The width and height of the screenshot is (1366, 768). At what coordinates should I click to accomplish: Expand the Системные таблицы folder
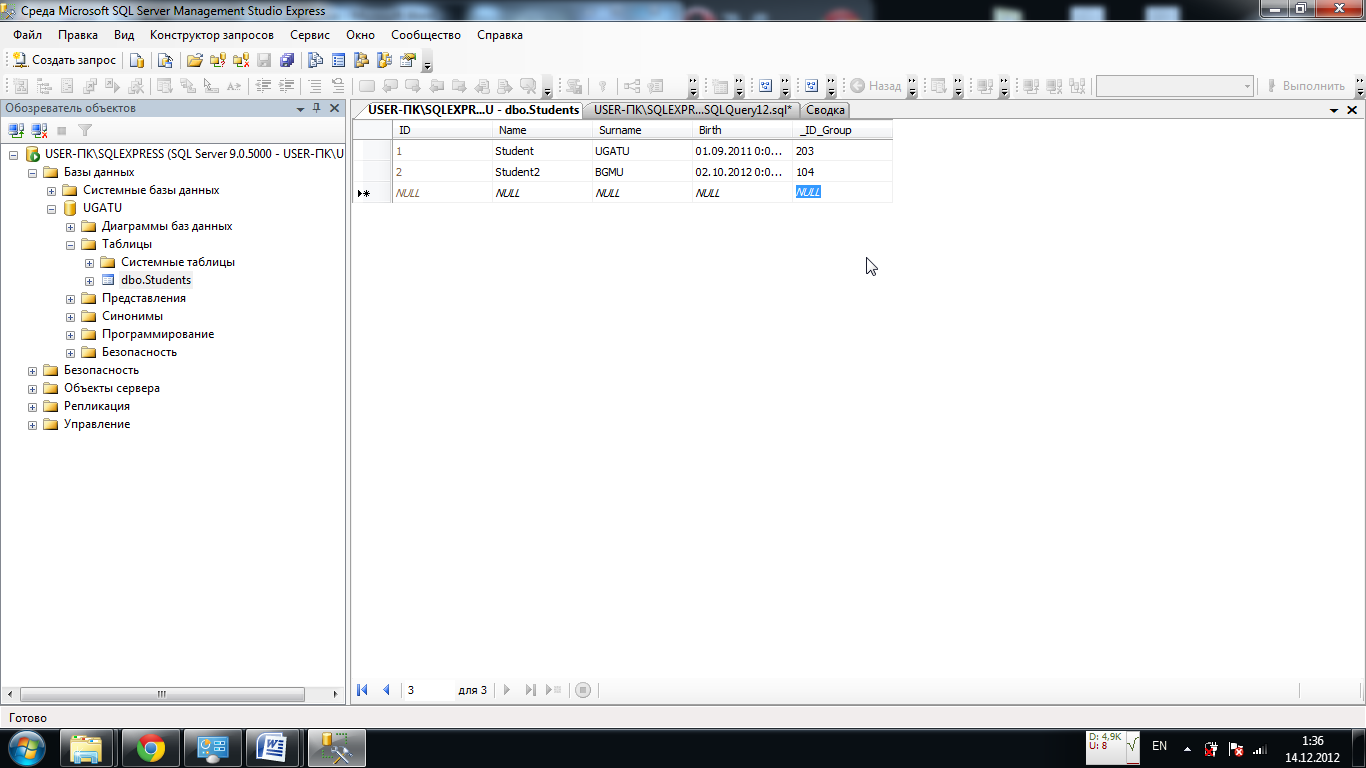[89, 262]
